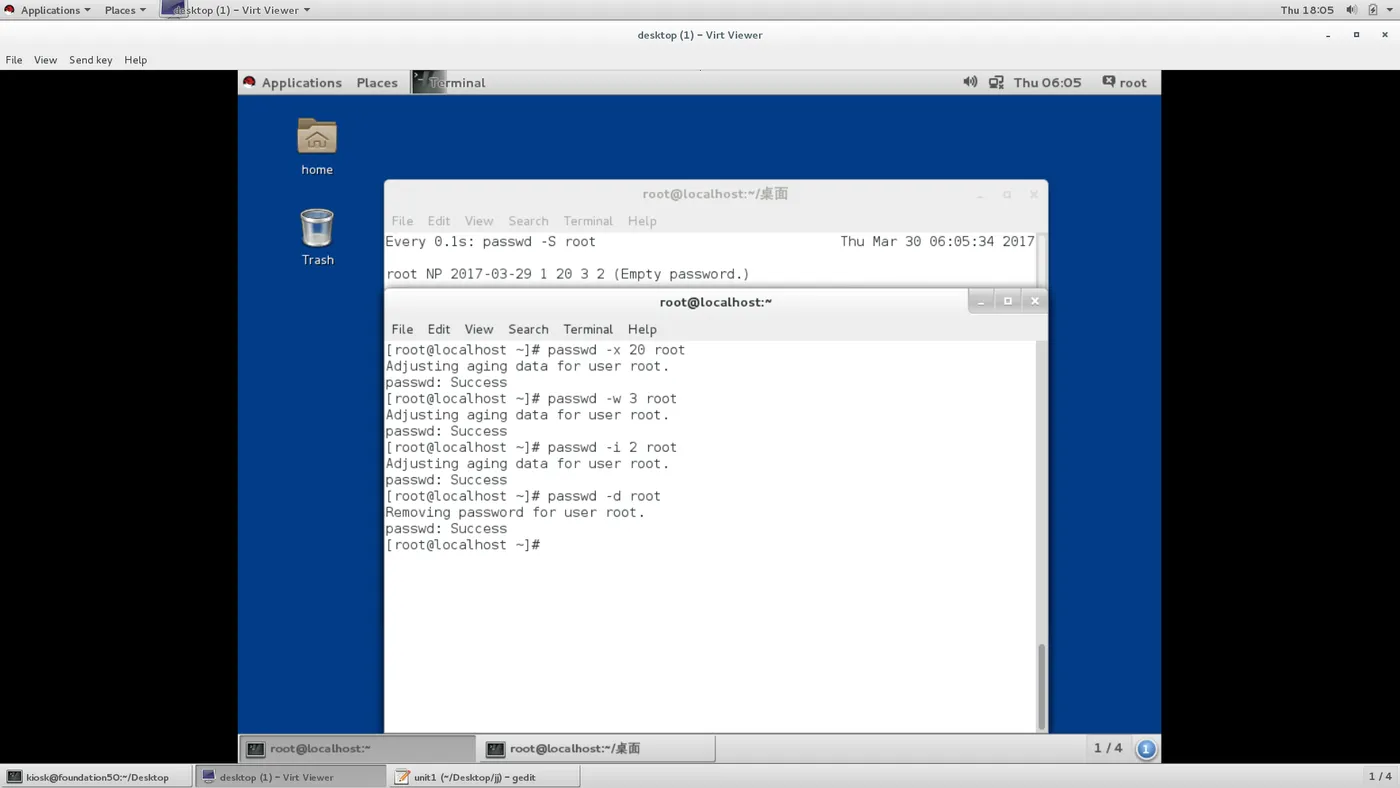
Task: Click the front terminal title bar root@localhost:~
Action: pyautogui.click(x=716, y=301)
